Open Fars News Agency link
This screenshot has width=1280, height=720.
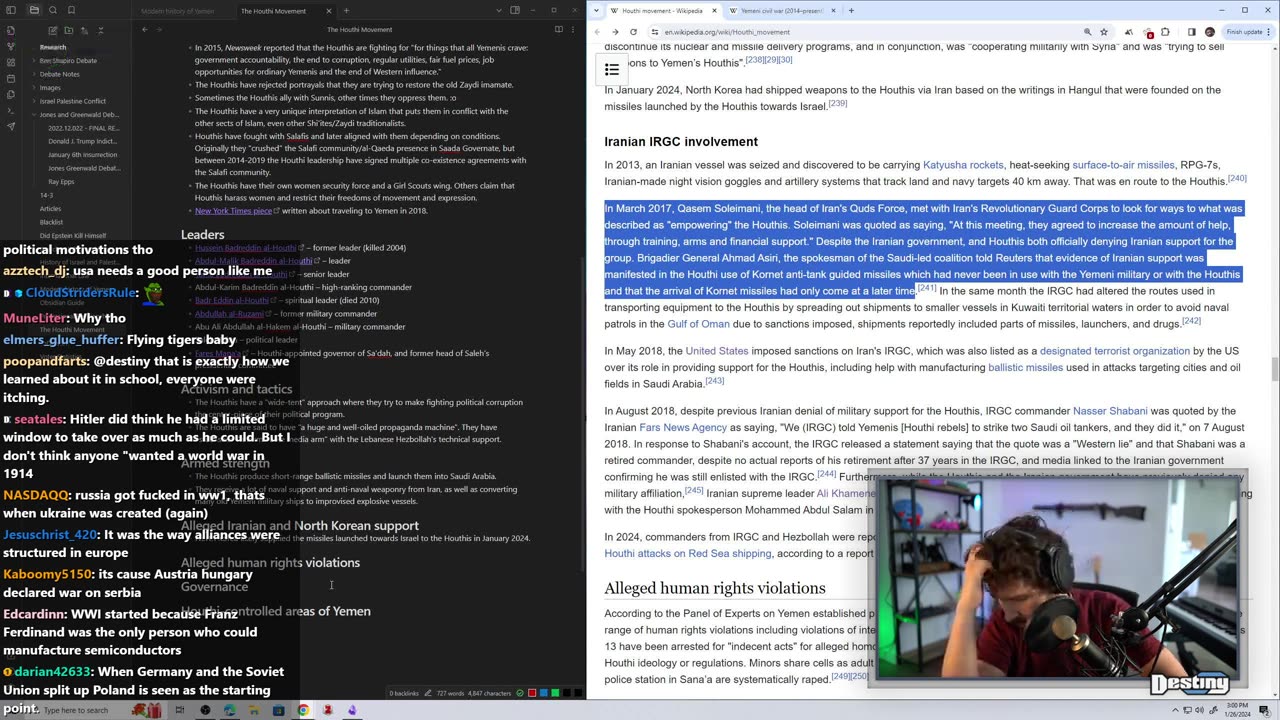tap(683, 427)
